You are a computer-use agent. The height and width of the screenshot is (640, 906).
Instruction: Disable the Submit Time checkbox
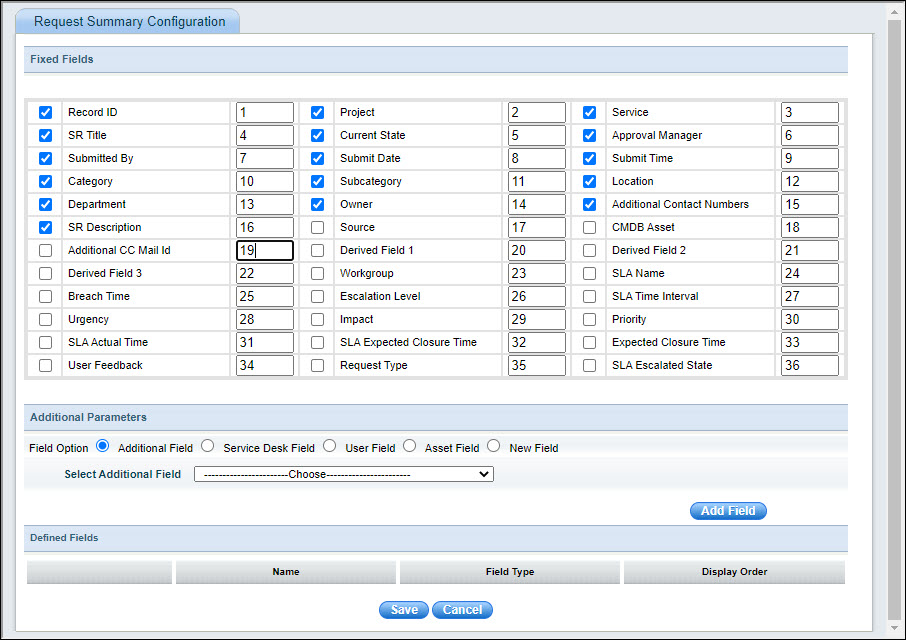[x=589, y=159]
